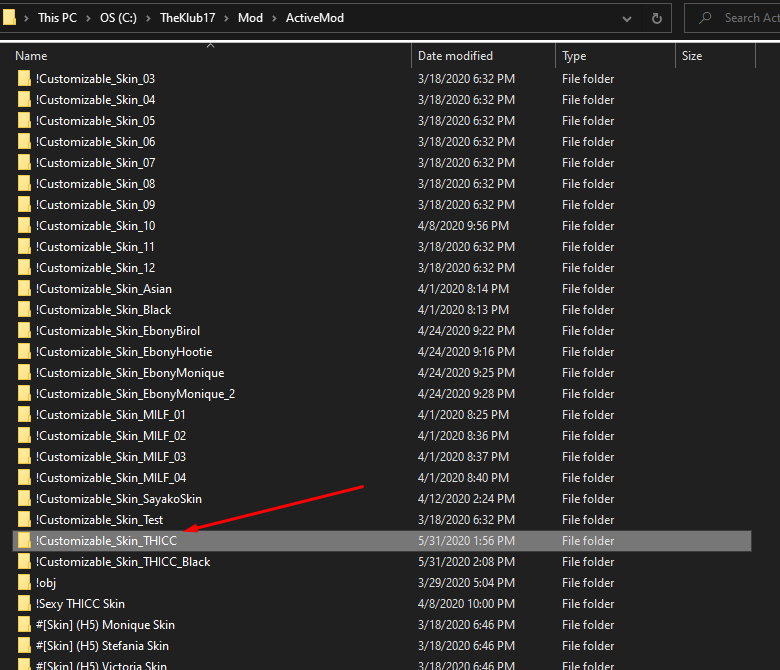Select '#[Skin] (H5) Stefania Skin' folder name
The image size is (780, 670).
102,646
